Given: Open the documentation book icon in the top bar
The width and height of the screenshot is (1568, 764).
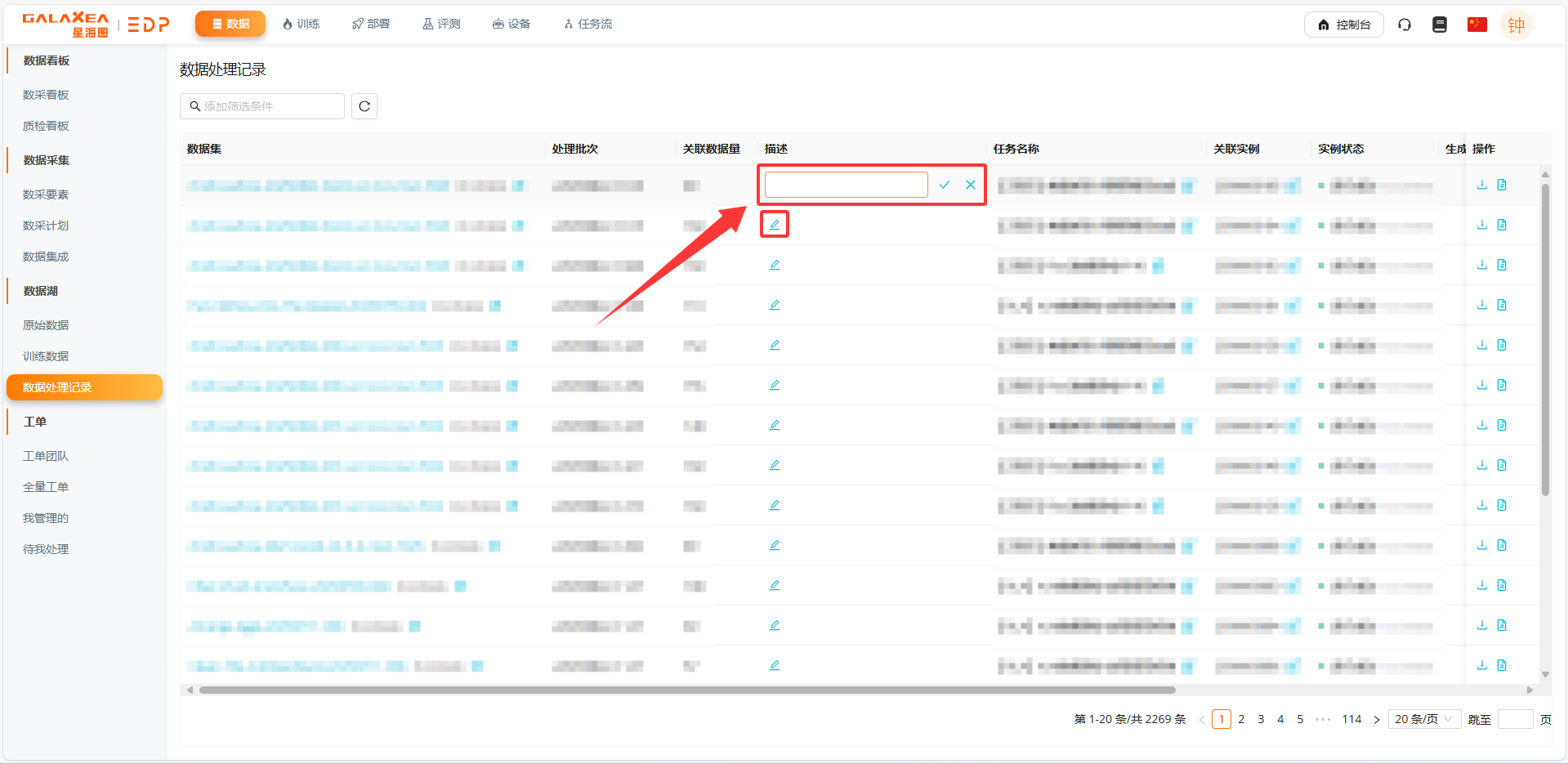Looking at the screenshot, I should 1440,25.
